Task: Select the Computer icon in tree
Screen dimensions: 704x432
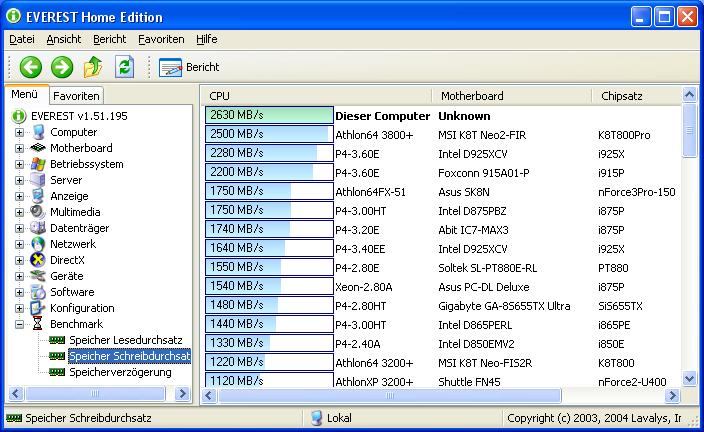Action: (x=39, y=132)
